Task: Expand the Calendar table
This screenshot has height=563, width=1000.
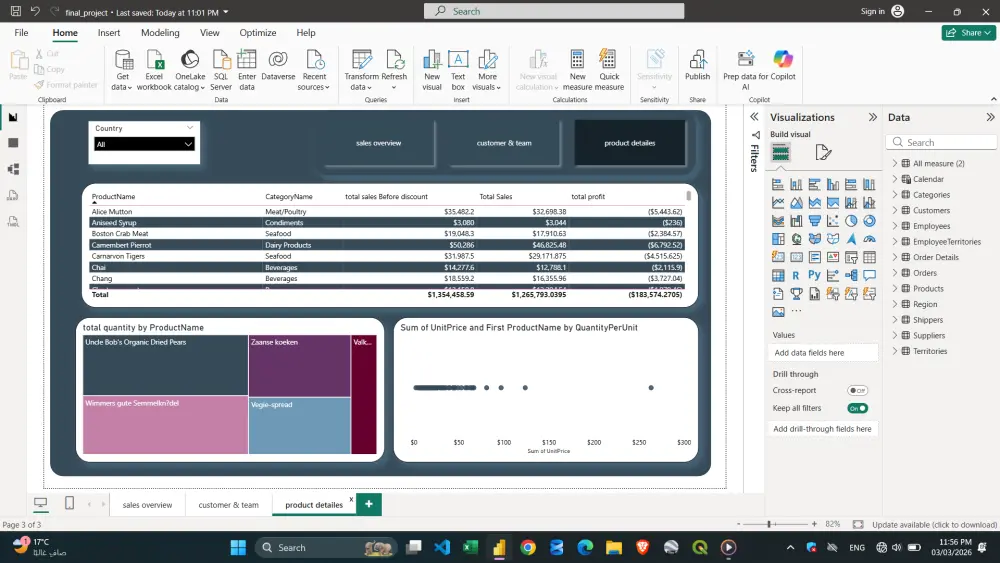Action: tap(895, 179)
